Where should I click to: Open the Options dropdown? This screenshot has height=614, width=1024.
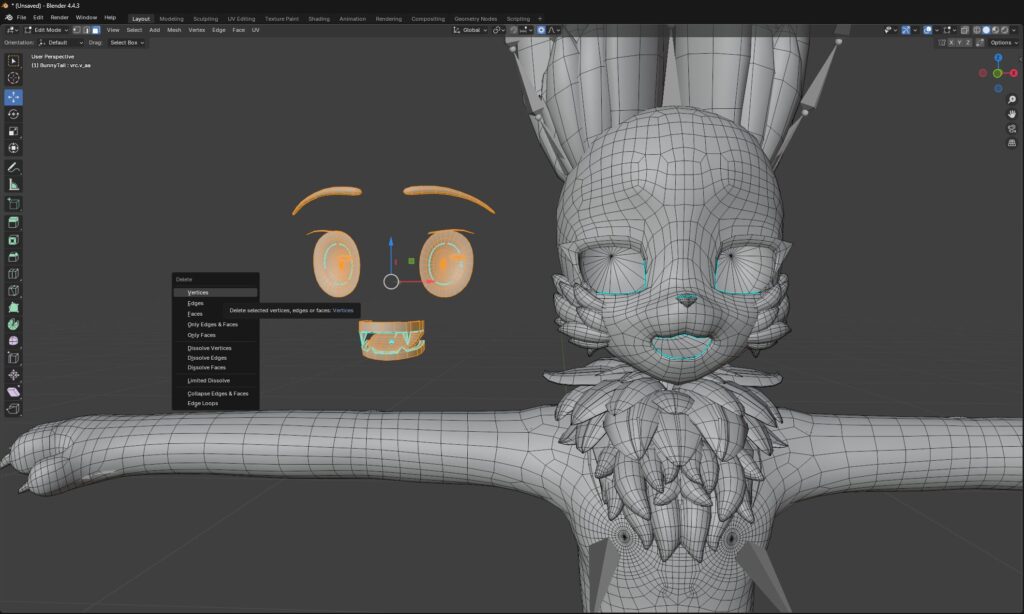coord(1003,43)
